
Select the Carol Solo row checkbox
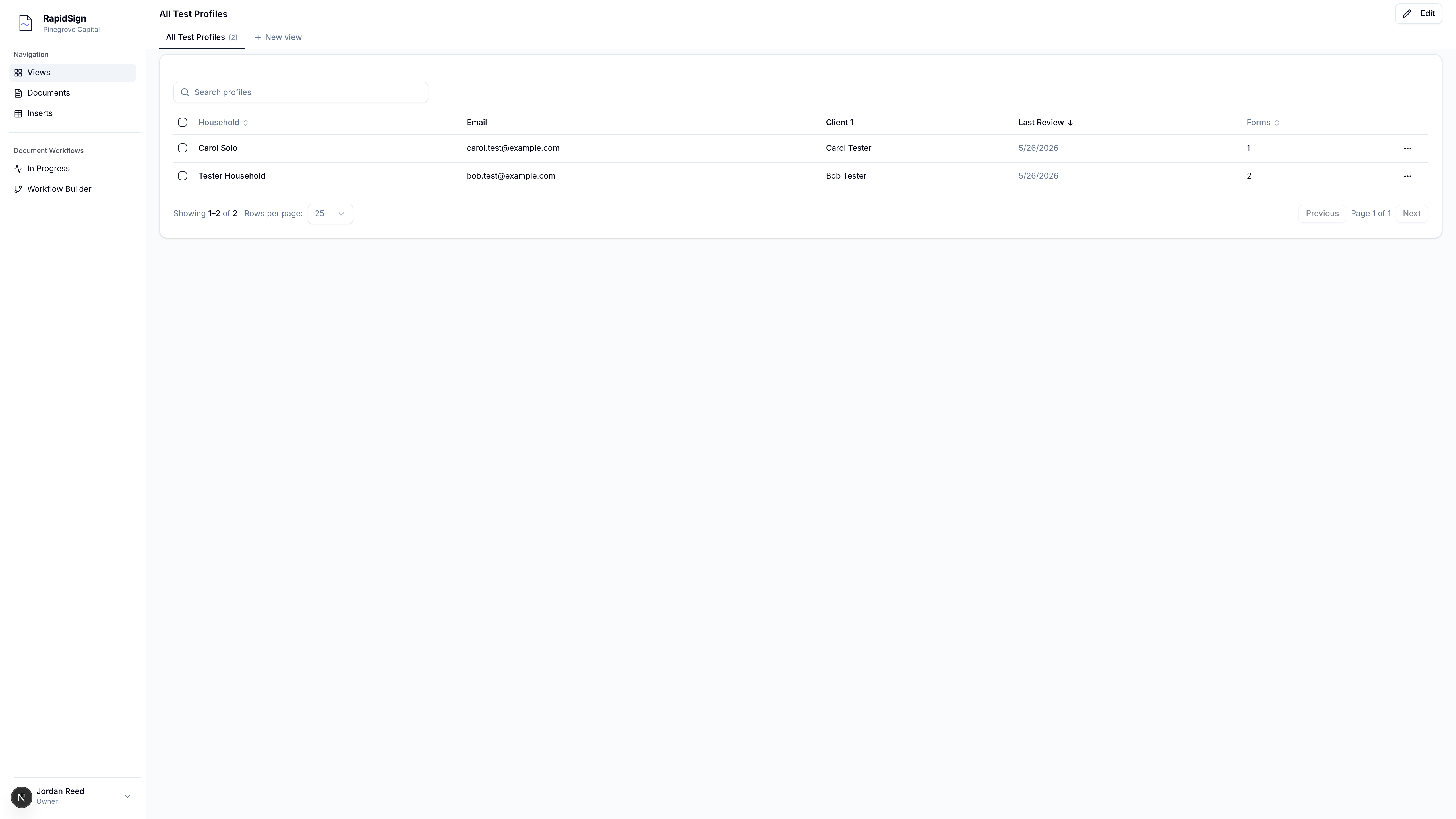coord(183,148)
